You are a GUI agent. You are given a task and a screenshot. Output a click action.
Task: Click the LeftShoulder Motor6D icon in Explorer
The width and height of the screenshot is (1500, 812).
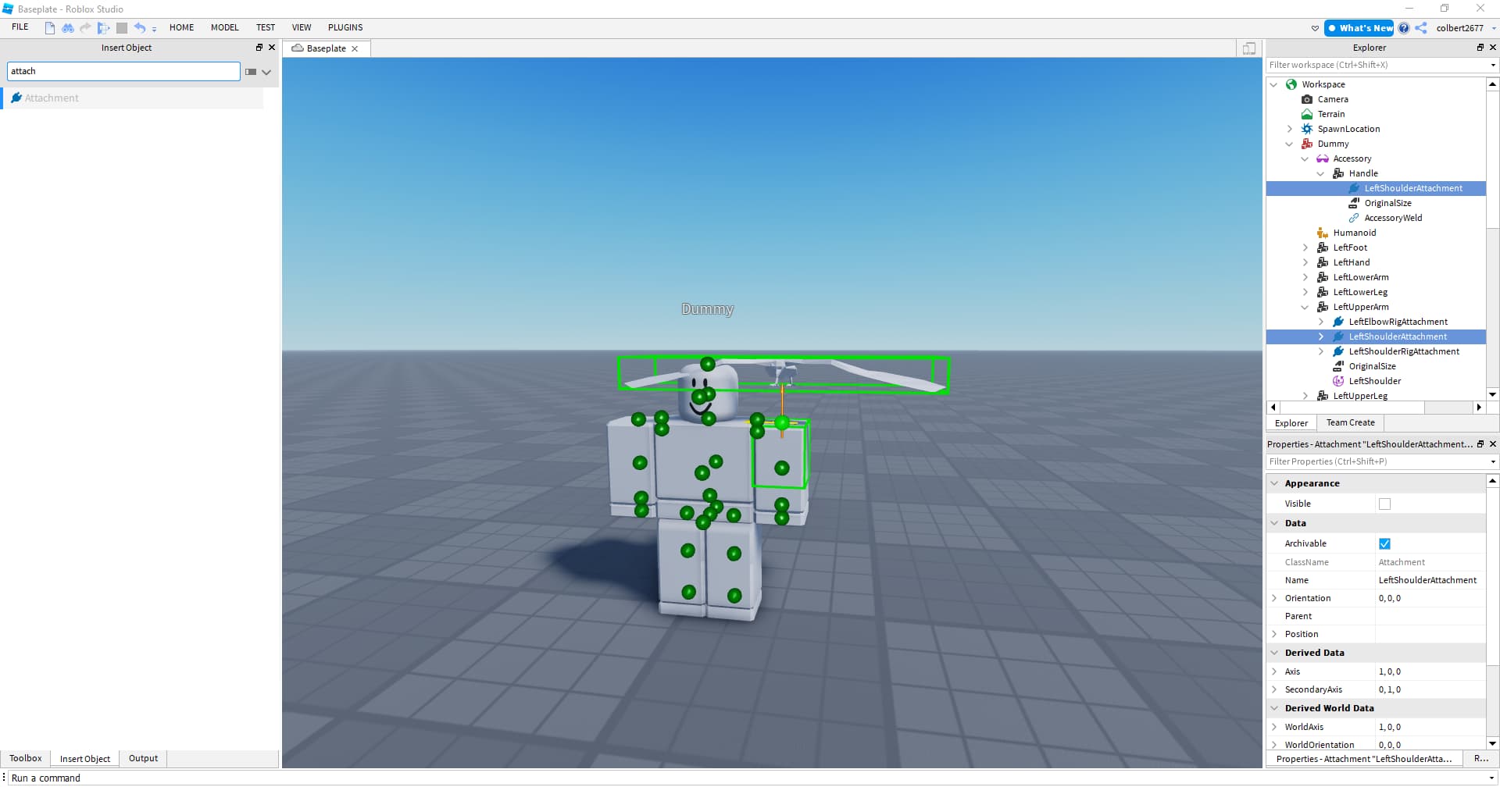pos(1338,381)
